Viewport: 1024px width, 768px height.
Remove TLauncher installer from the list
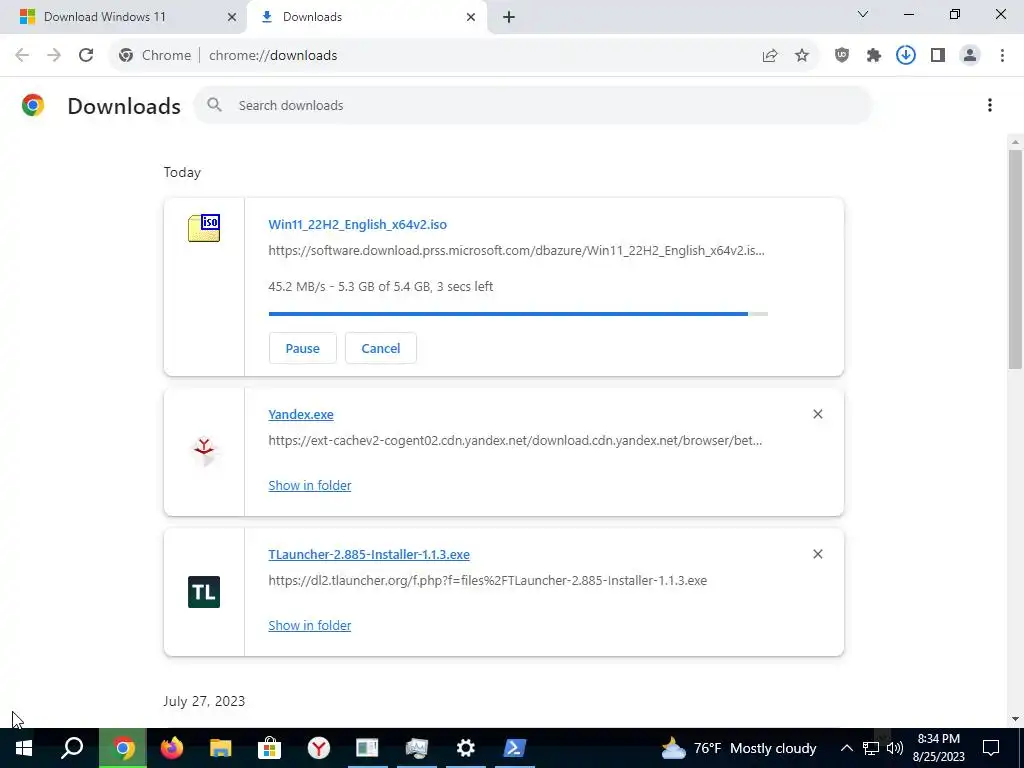[x=818, y=554]
